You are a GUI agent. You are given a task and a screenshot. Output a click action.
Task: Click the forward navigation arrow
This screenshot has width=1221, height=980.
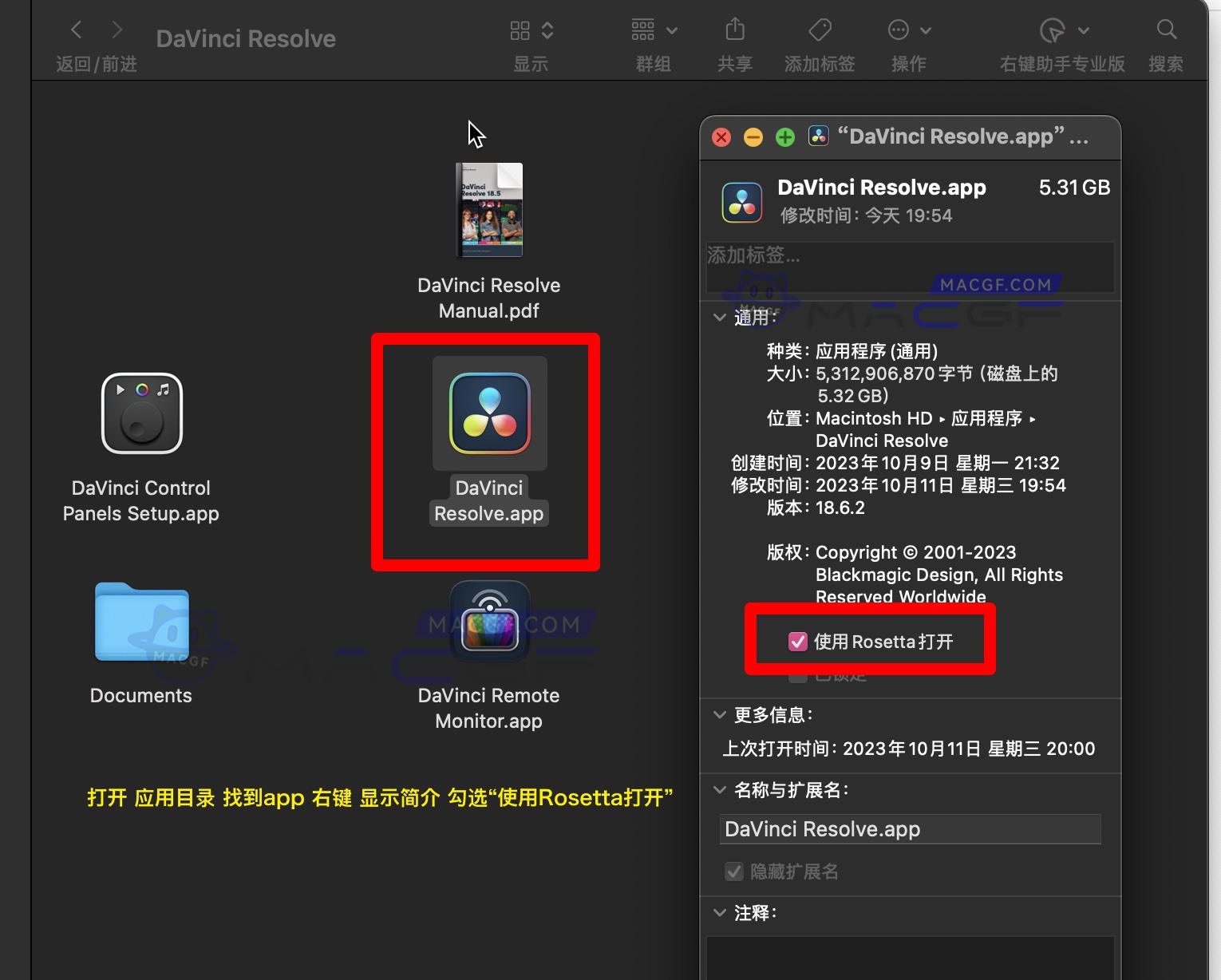pyautogui.click(x=116, y=30)
